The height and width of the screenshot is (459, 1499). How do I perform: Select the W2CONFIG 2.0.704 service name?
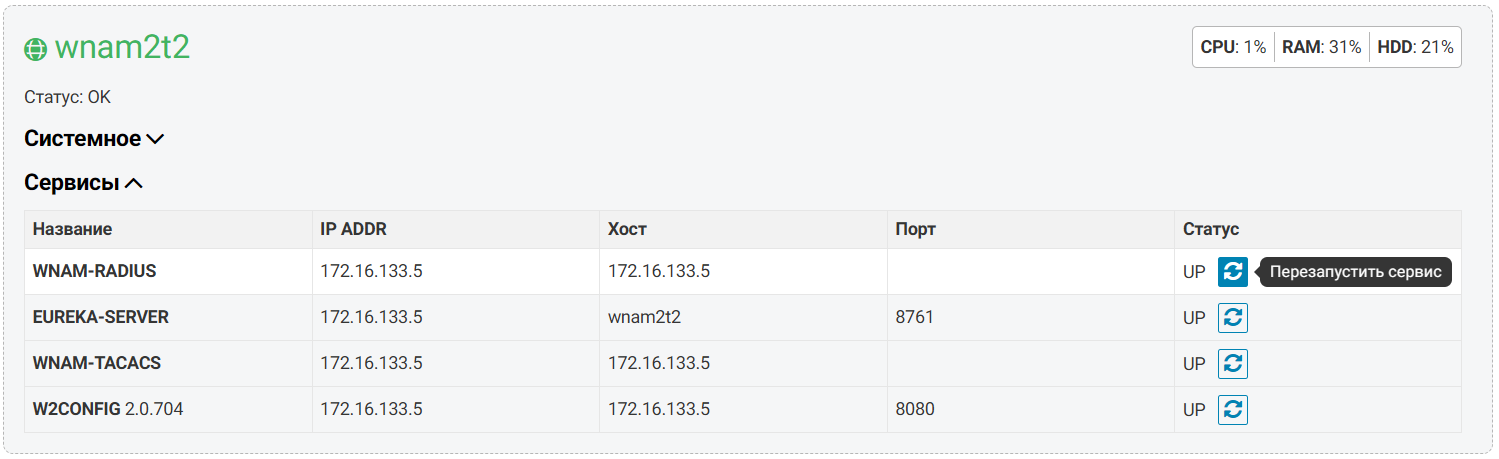(107, 409)
